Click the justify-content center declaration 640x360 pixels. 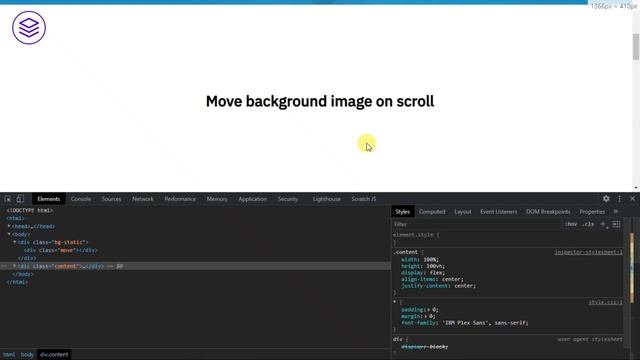click(x=438, y=286)
